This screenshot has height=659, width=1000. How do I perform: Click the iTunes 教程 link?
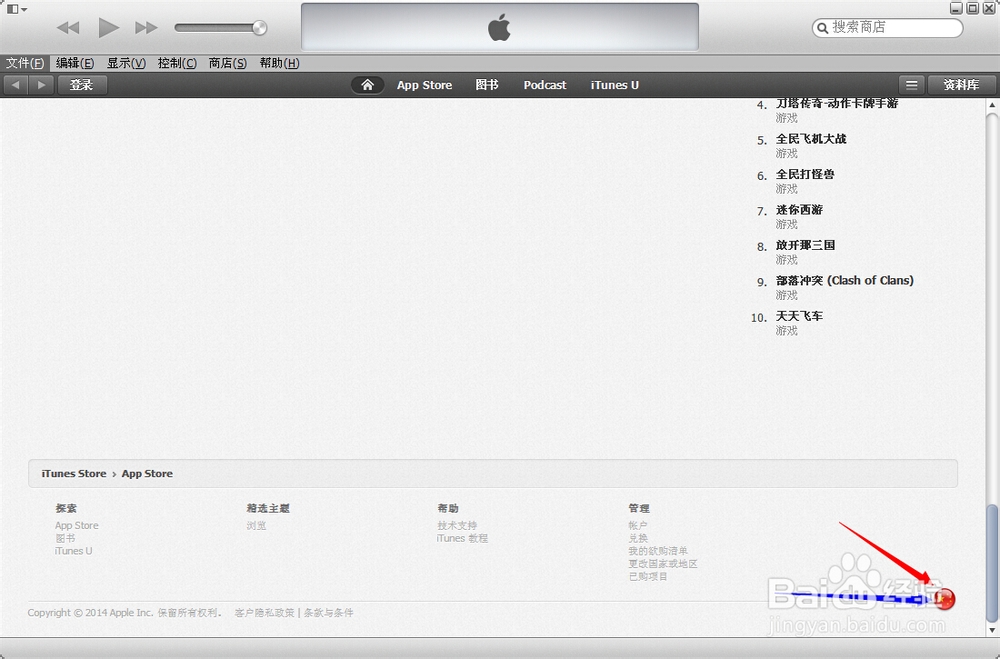pos(462,538)
